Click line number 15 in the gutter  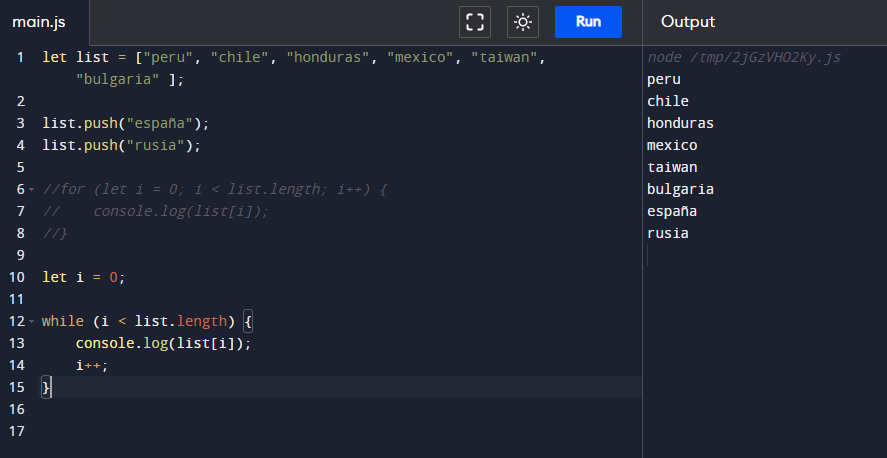(16, 387)
